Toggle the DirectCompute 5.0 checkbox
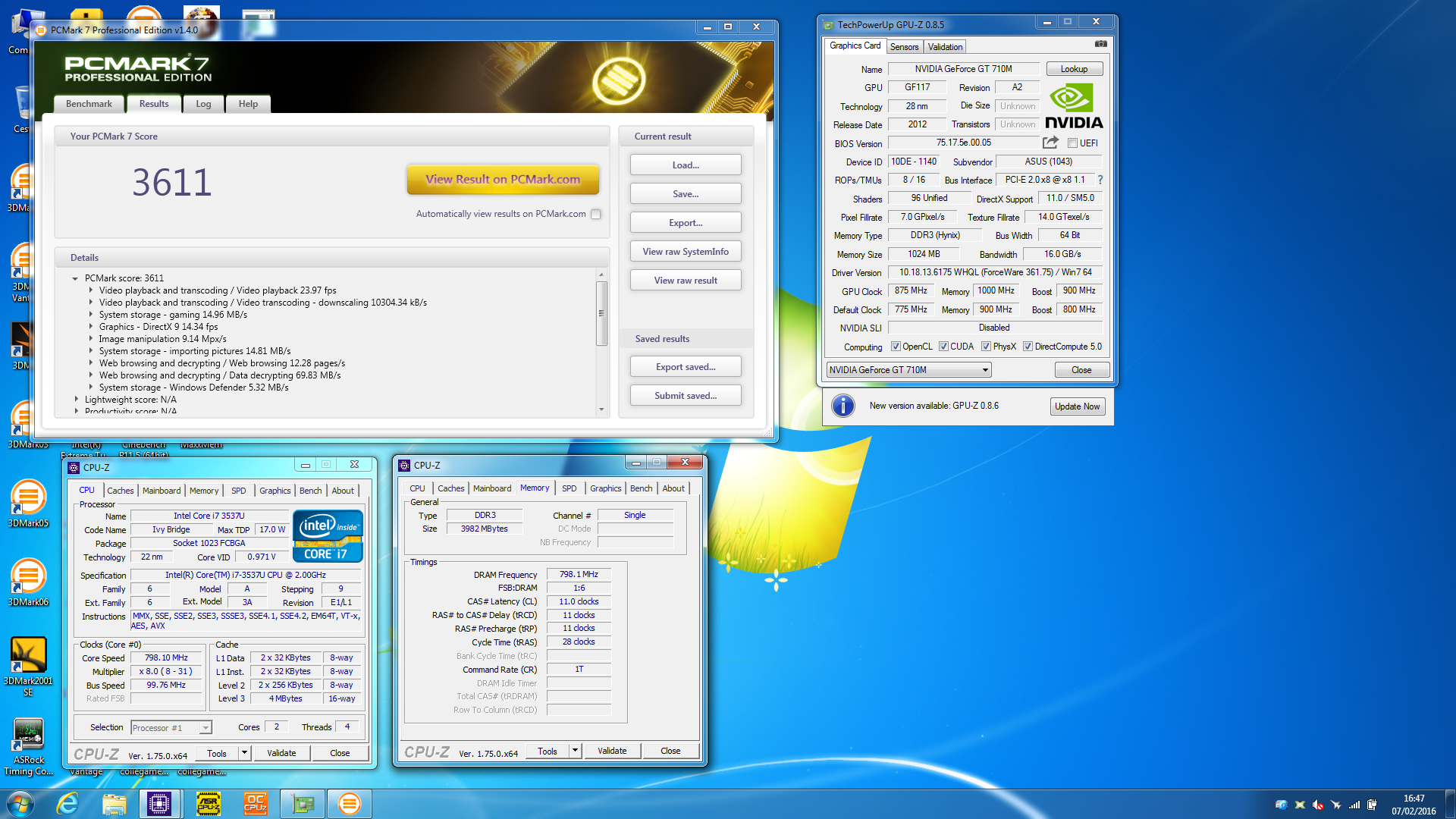This screenshot has width=1456, height=819. coord(1028,347)
